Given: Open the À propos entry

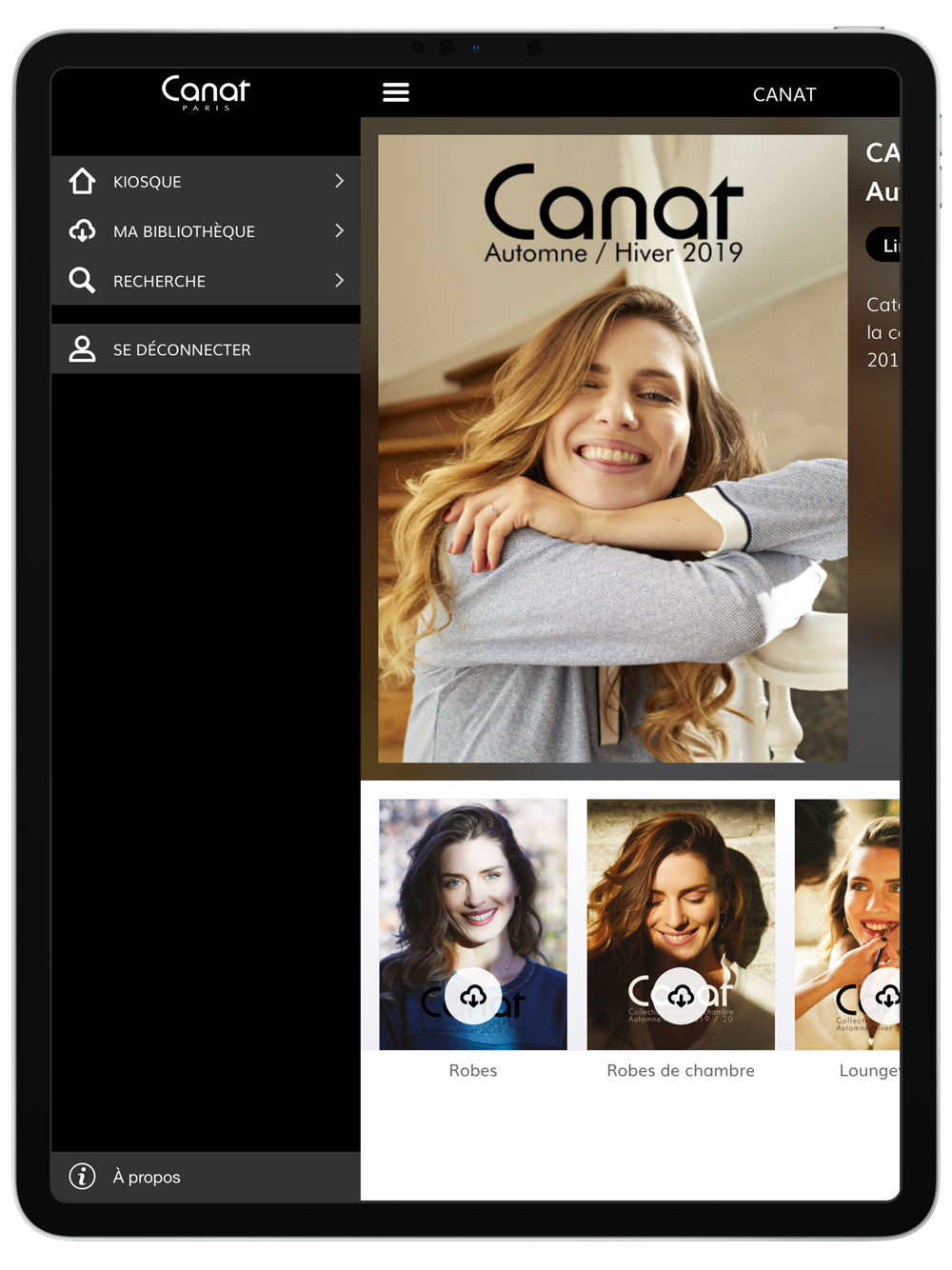Looking at the screenshot, I should [x=206, y=1177].
